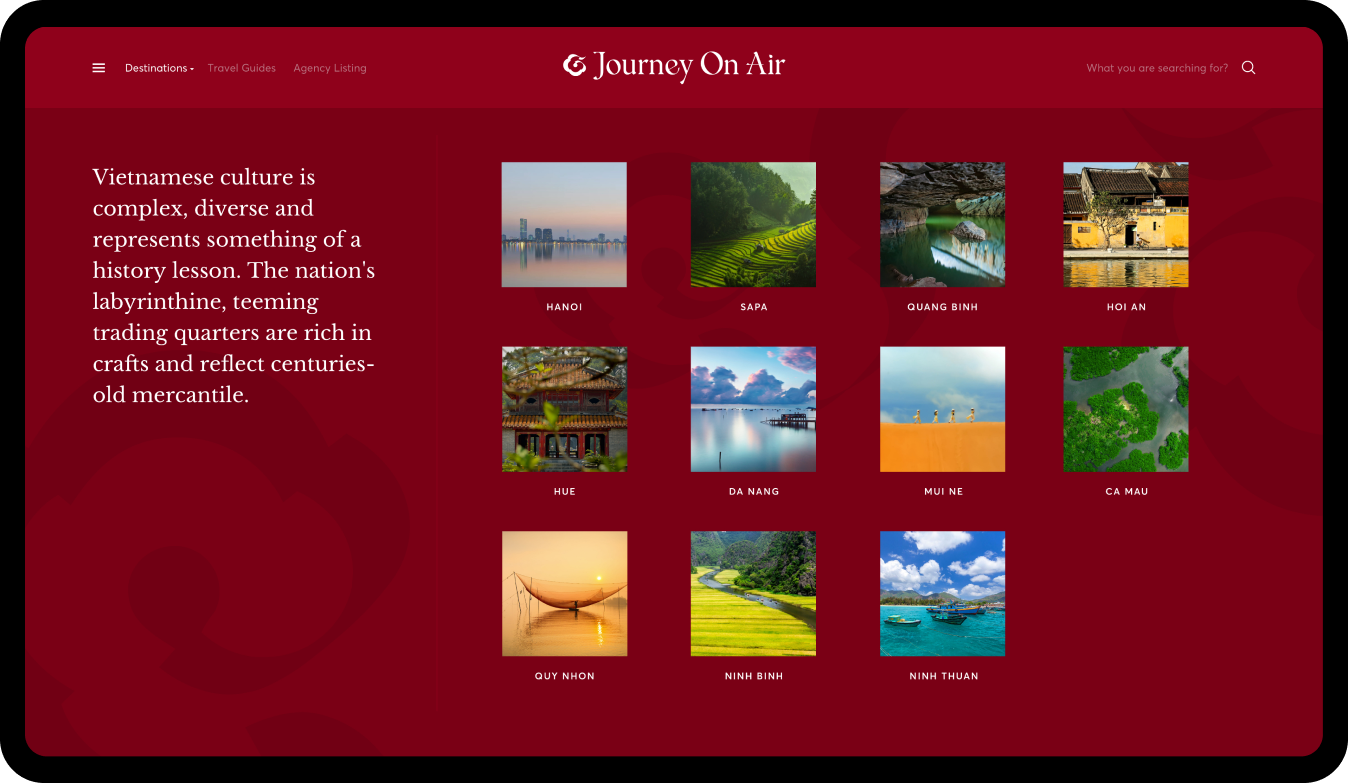Open the Hoi An yellow house thumbnail

pyautogui.click(x=1126, y=225)
